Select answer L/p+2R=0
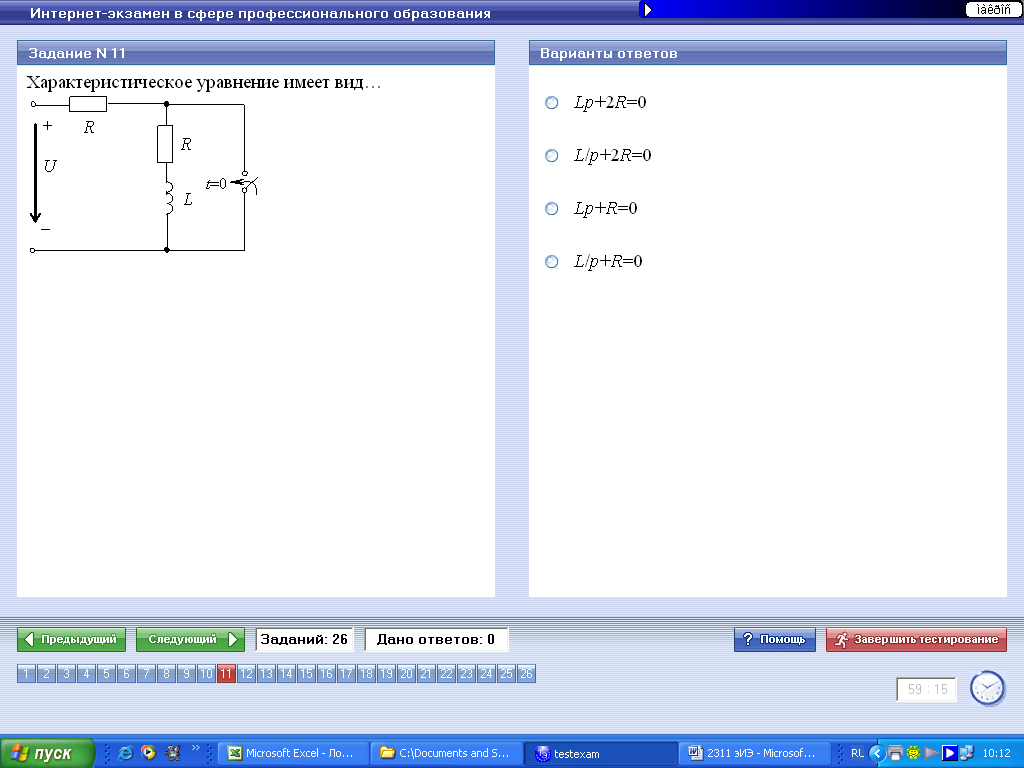This screenshot has width=1024, height=768. [x=552, y=155]
